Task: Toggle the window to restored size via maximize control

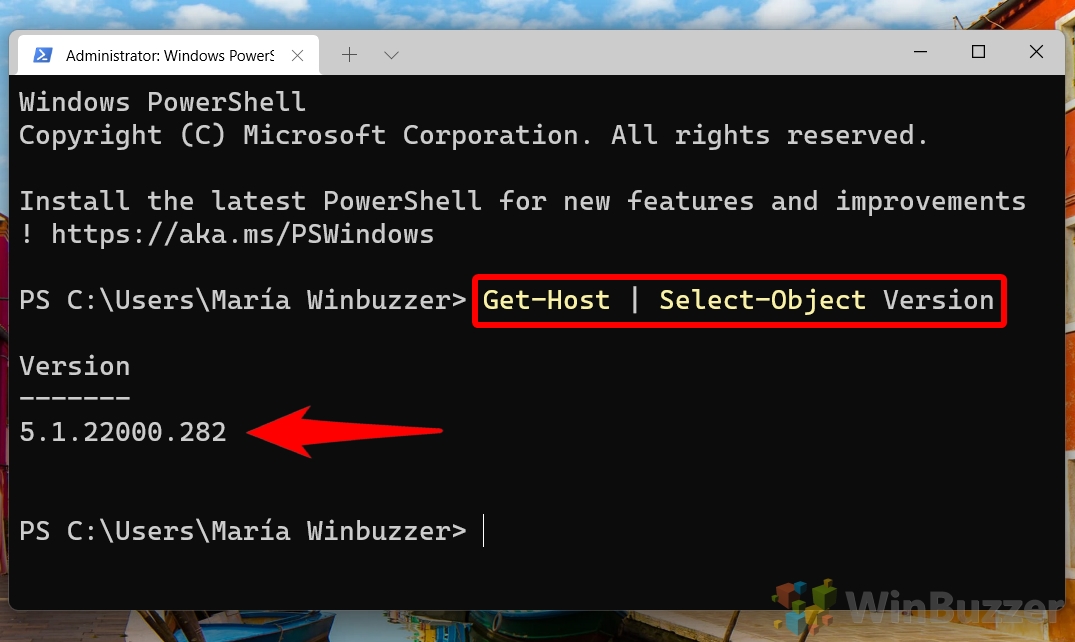Action: (x=977, y=51)
